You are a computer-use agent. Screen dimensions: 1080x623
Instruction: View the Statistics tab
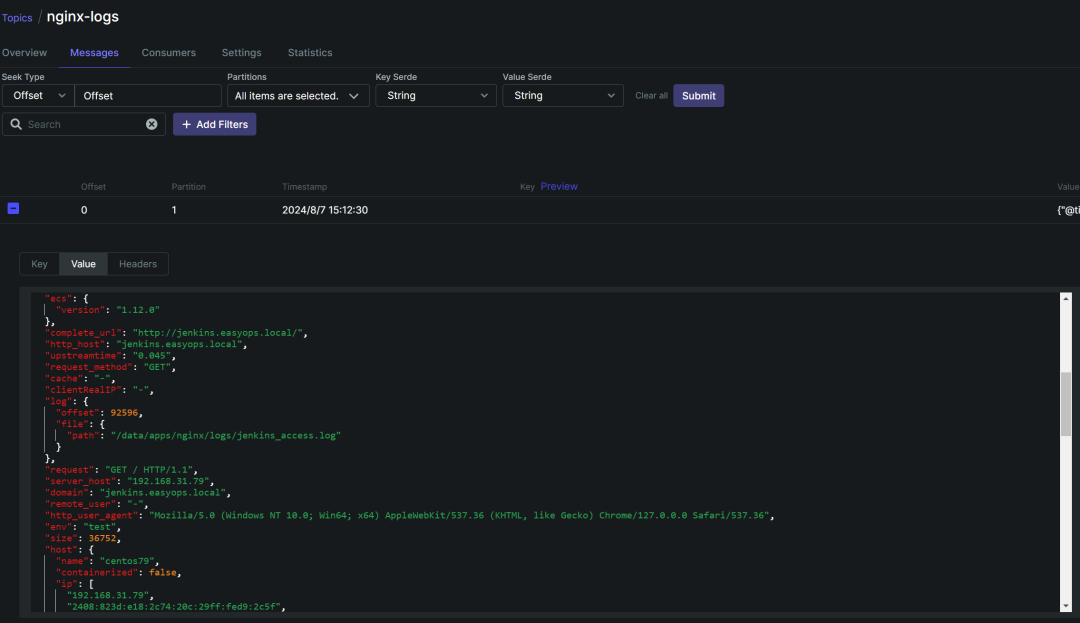pos(310,52)
